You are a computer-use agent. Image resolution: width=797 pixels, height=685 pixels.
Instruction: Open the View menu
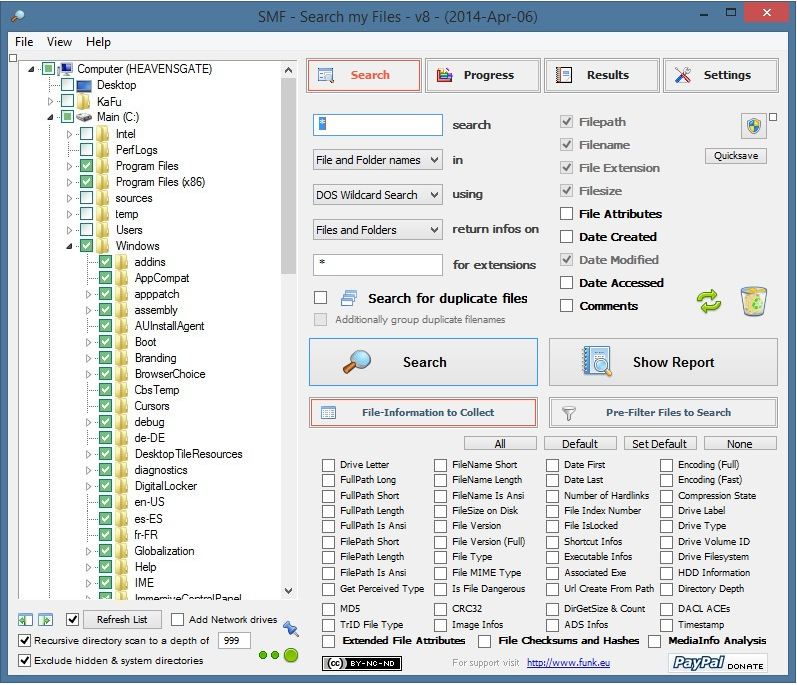59,42
